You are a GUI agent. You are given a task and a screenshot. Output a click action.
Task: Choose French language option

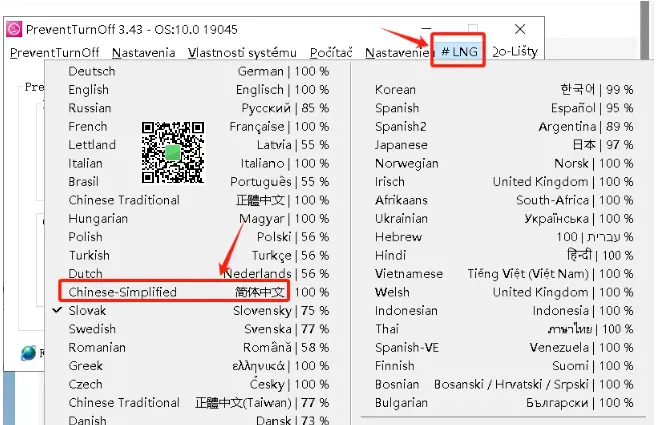pos(198,126)
